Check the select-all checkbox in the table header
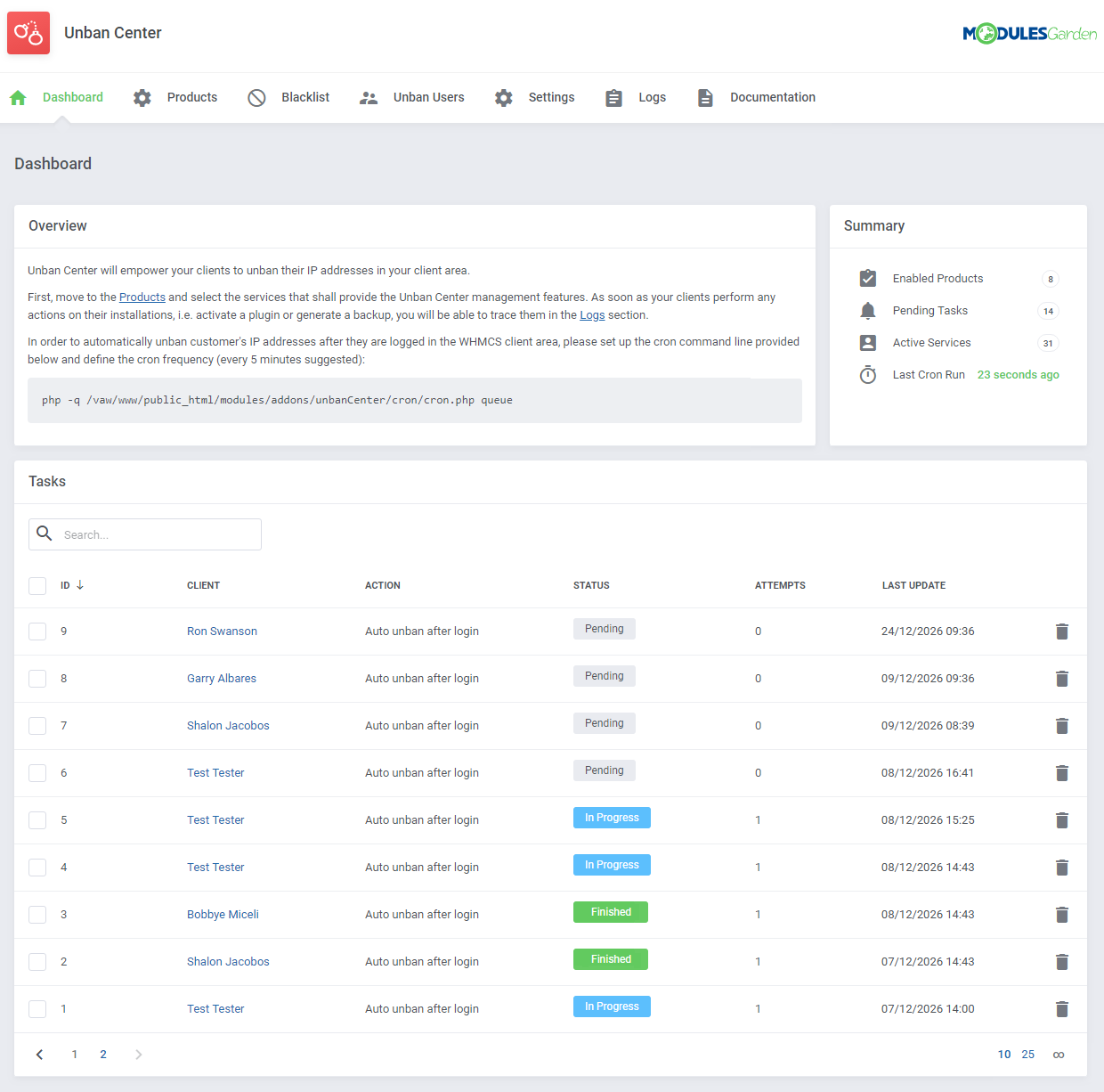Image resolution: width=1104 pixels, height=1092 pixels. 37,585
